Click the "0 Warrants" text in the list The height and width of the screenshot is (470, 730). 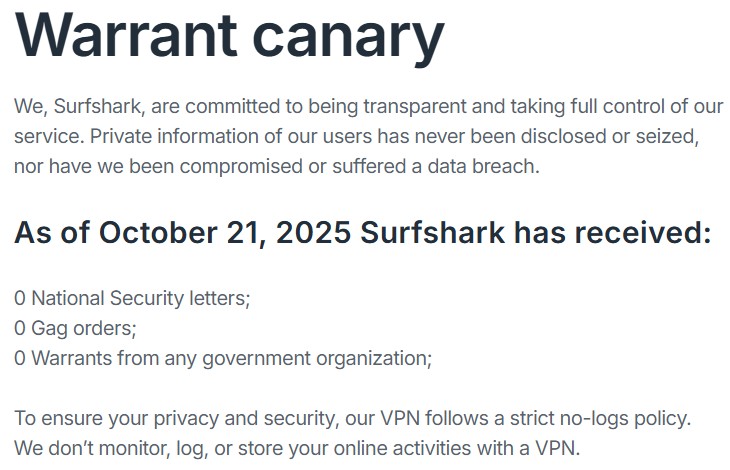(x=57, y=357)
